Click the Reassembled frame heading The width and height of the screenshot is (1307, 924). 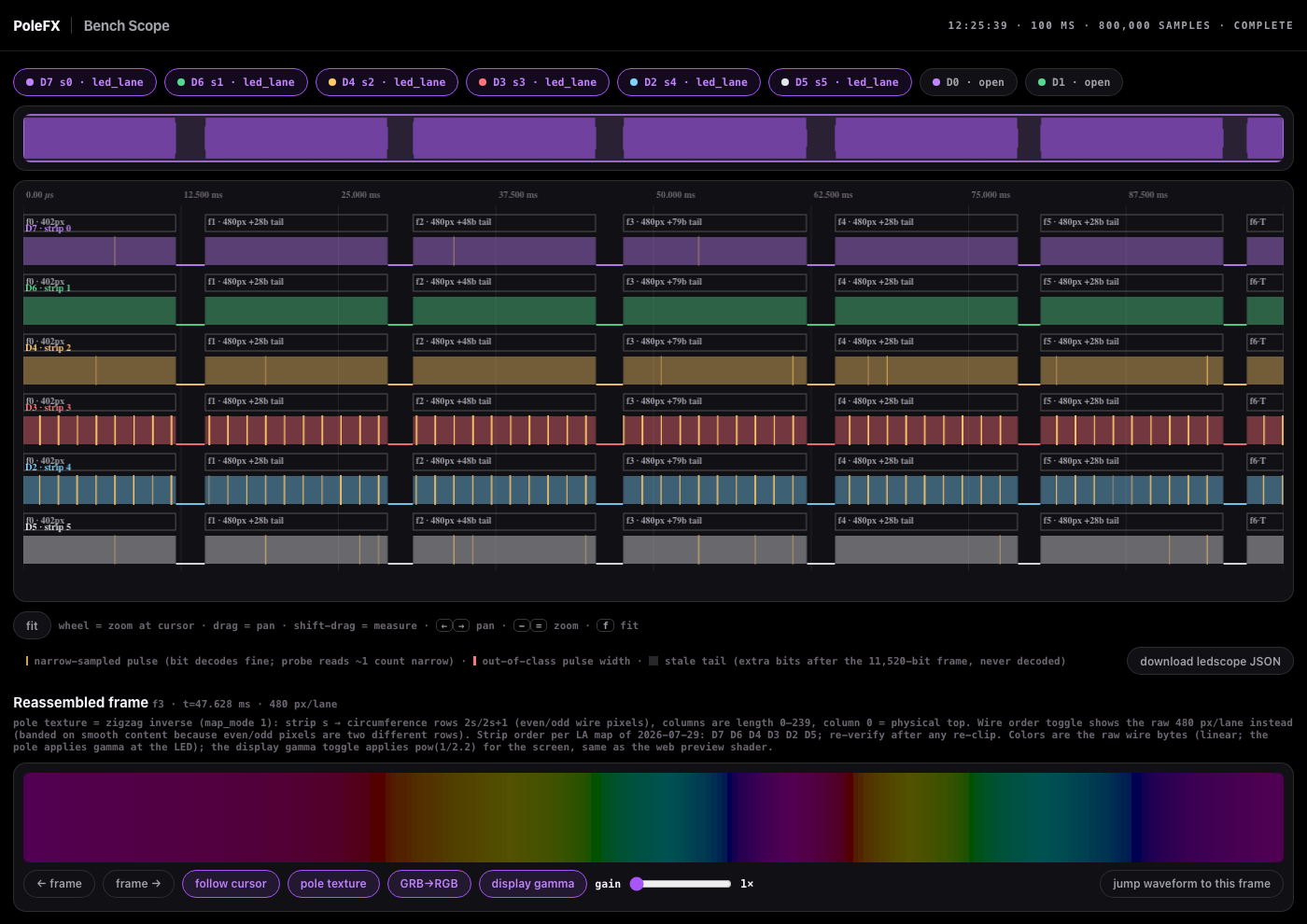coord(80,702)
